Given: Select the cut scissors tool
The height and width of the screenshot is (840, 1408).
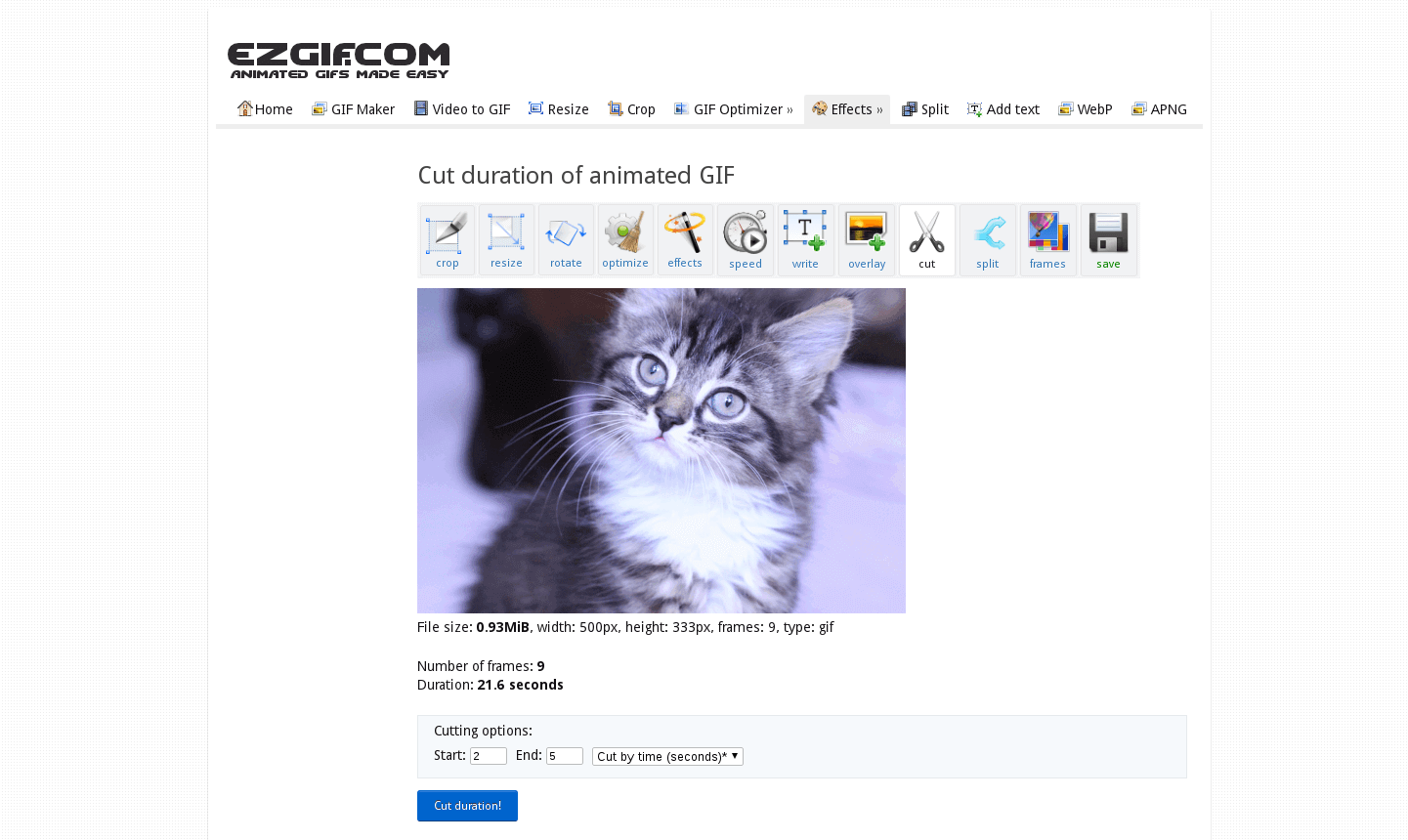Looking at the screenshot, I should point(927,240).
